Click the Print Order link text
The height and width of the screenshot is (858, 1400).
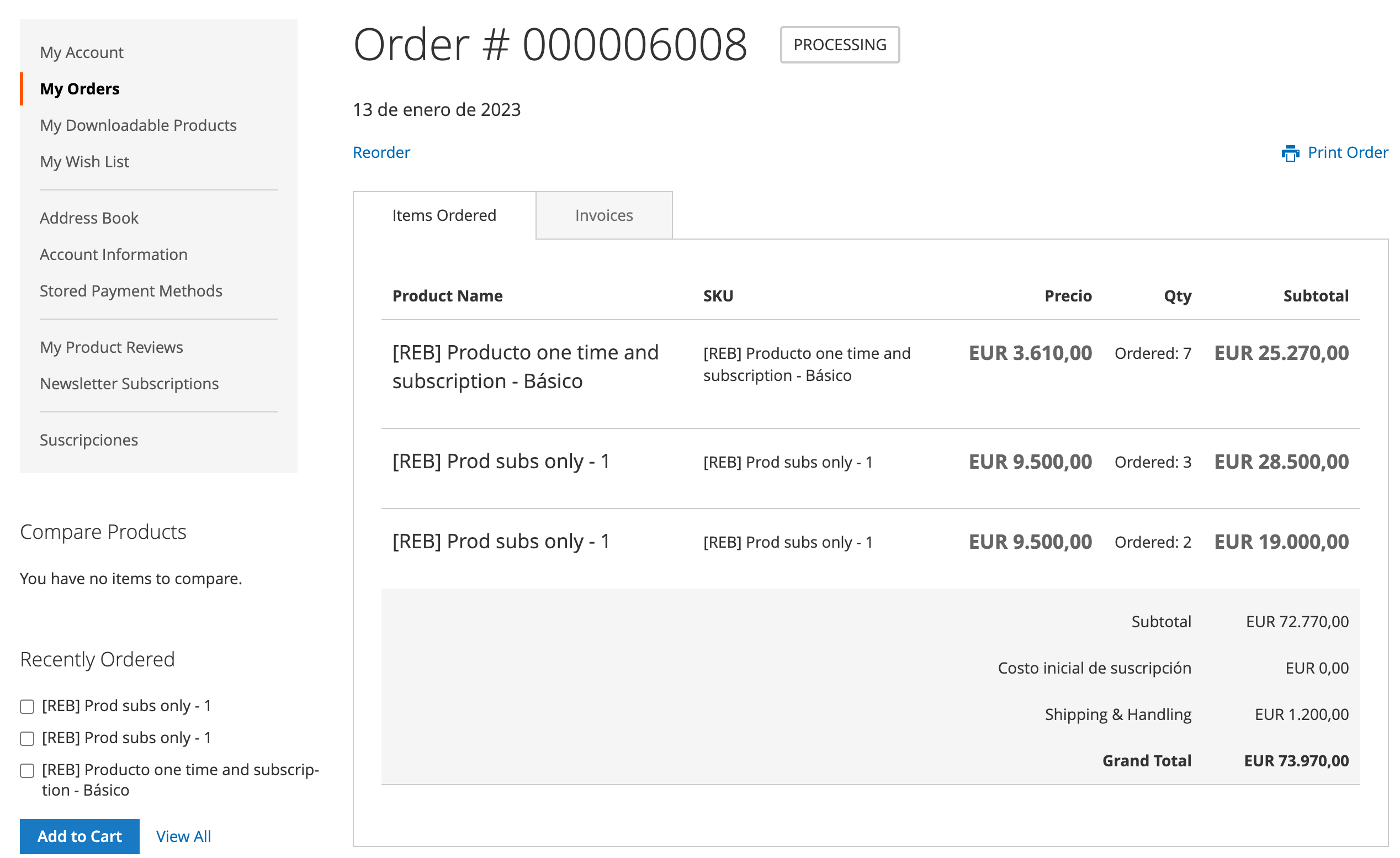(1347, 152)
